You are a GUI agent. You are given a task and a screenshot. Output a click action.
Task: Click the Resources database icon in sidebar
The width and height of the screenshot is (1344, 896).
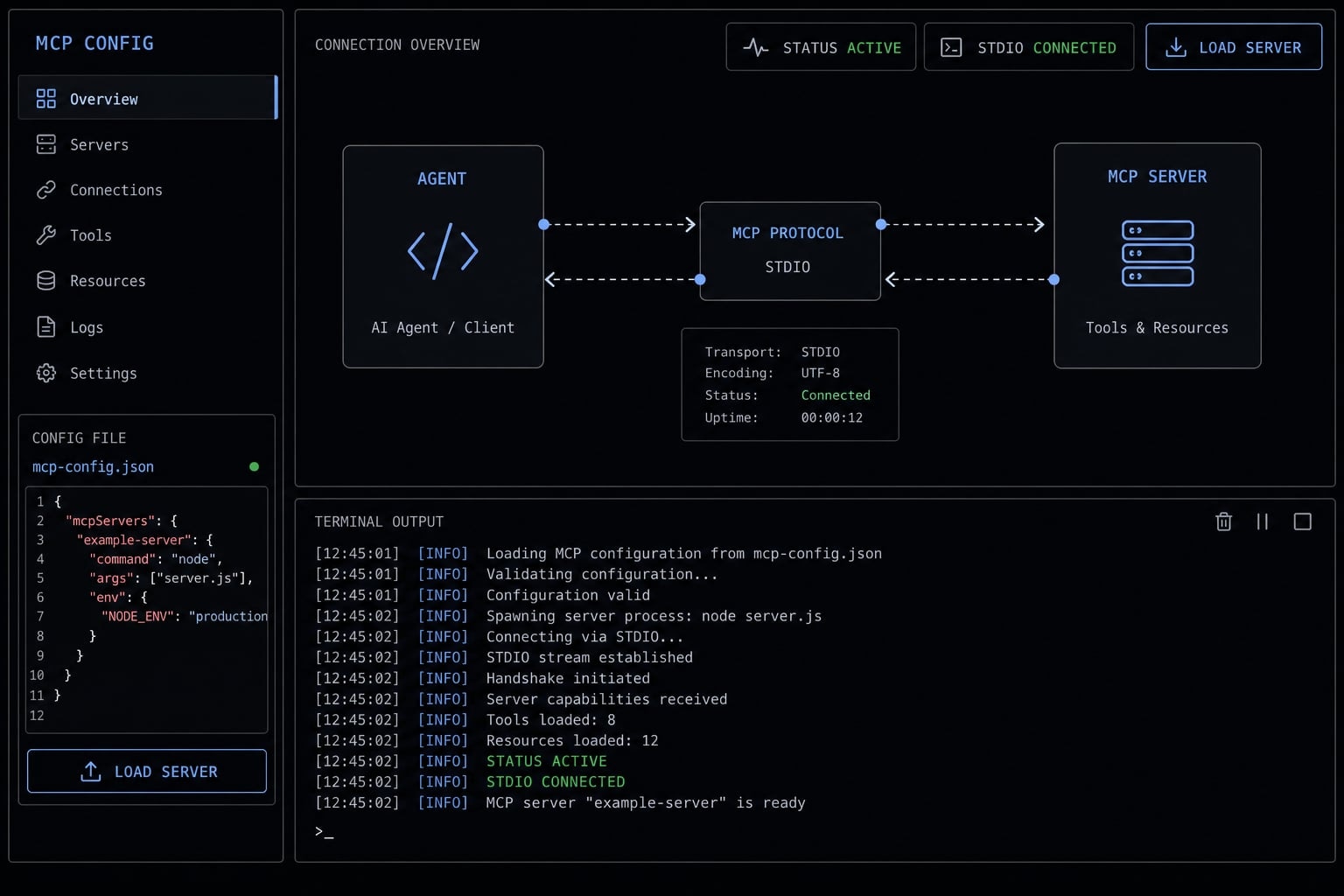click(x=46, y=281)
